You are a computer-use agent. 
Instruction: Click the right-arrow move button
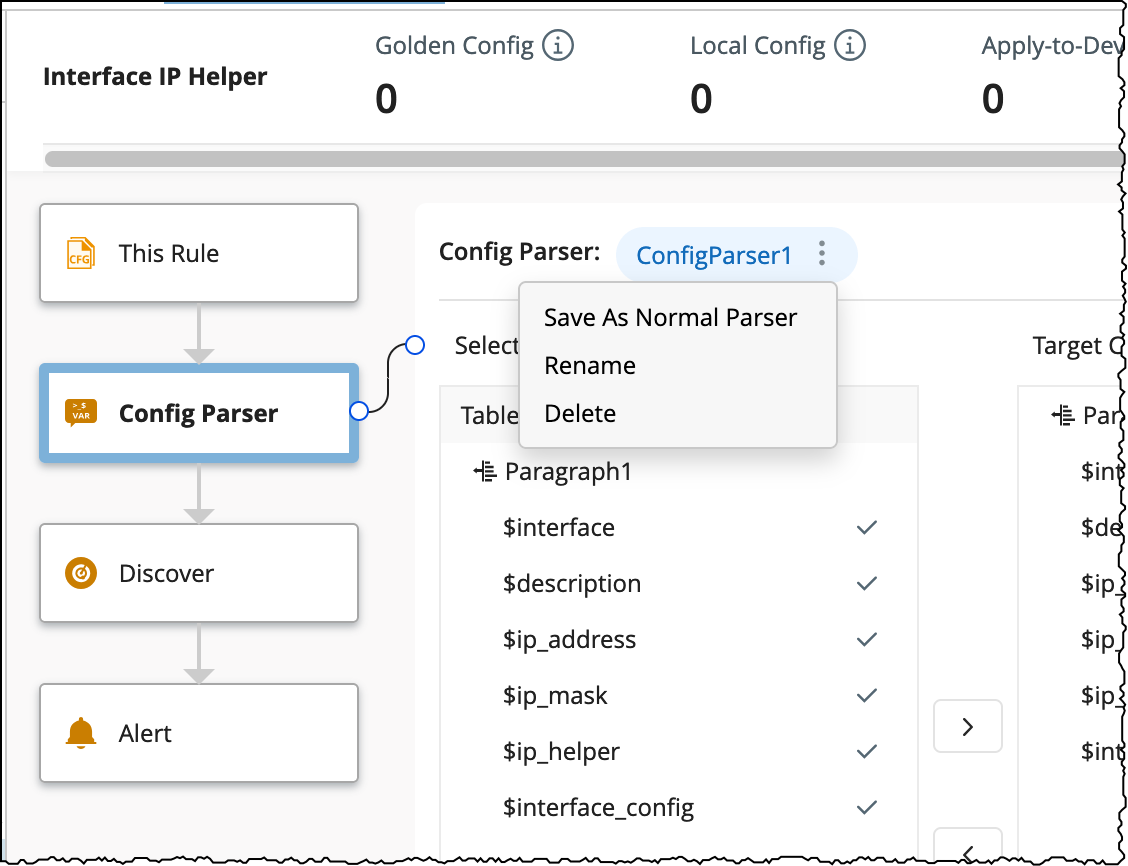[x=967, y=727]
